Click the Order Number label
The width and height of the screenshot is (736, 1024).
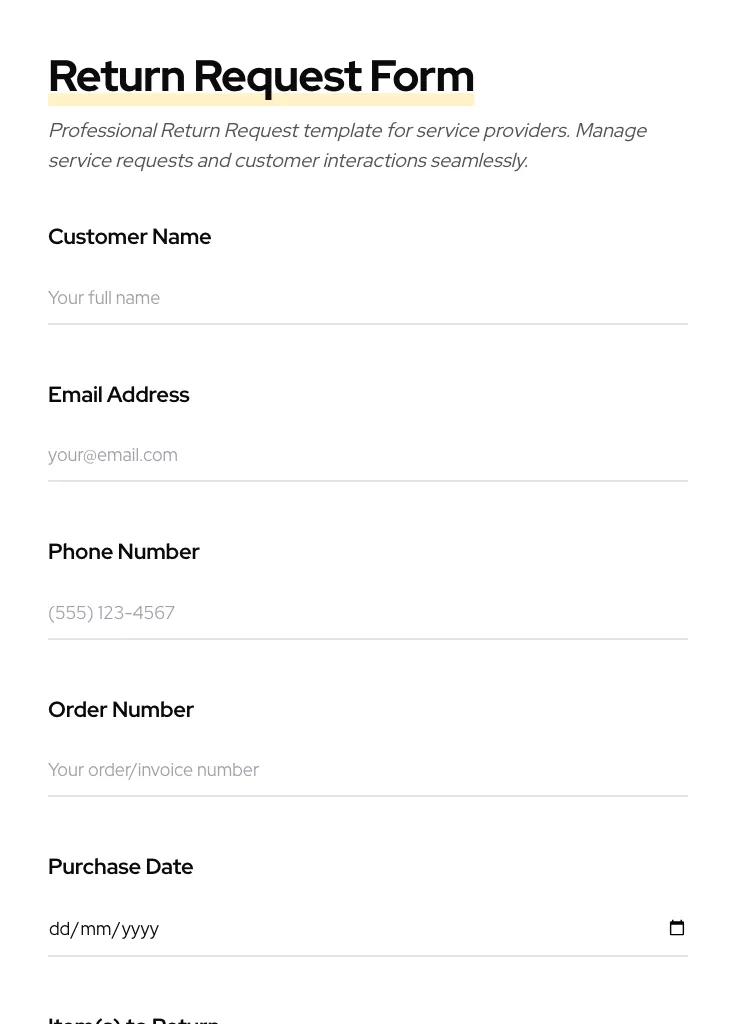click(120, 710)
